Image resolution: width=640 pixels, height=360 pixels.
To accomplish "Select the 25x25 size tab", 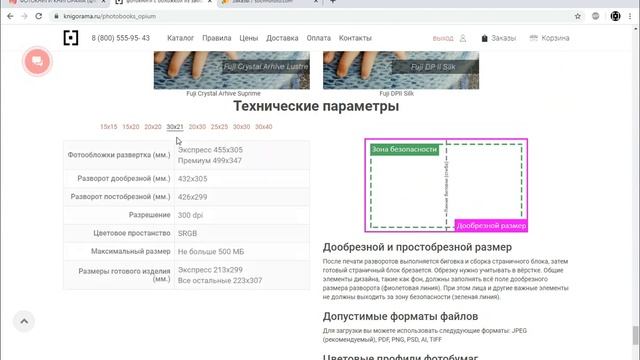I will [x=219, y=127].
